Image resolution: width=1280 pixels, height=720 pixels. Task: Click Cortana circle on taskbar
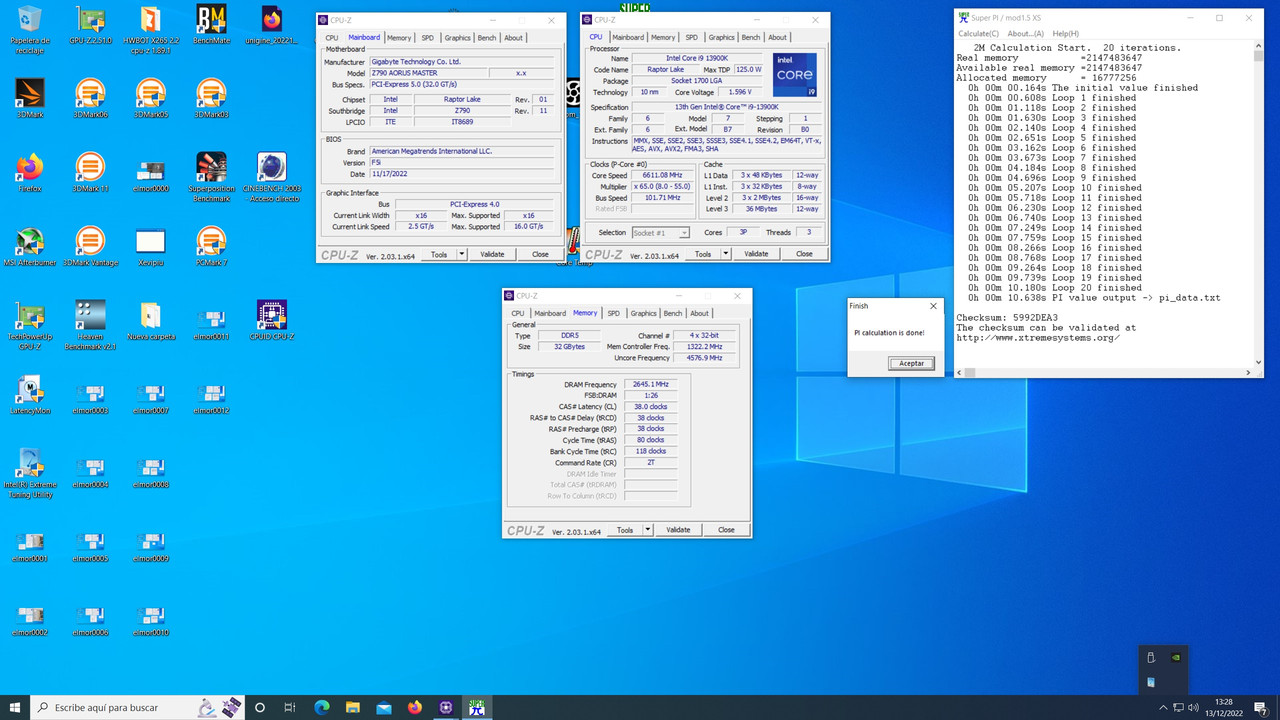[x=259, y=707]
